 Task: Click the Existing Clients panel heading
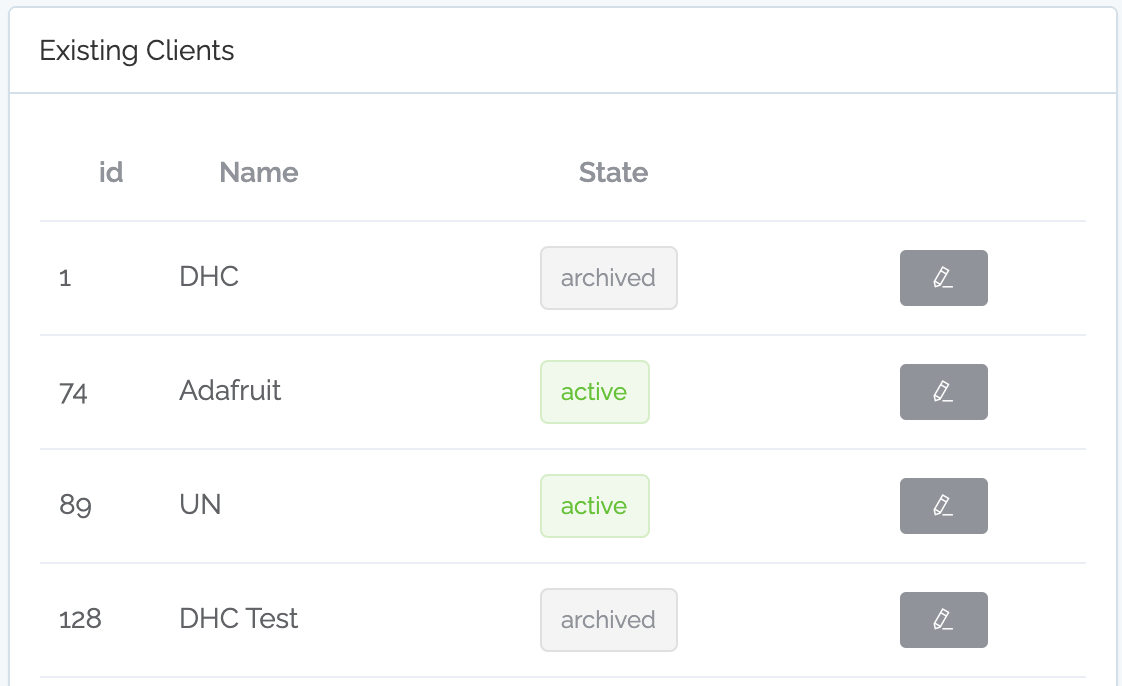pyautogui.click(x=137, y=51)
